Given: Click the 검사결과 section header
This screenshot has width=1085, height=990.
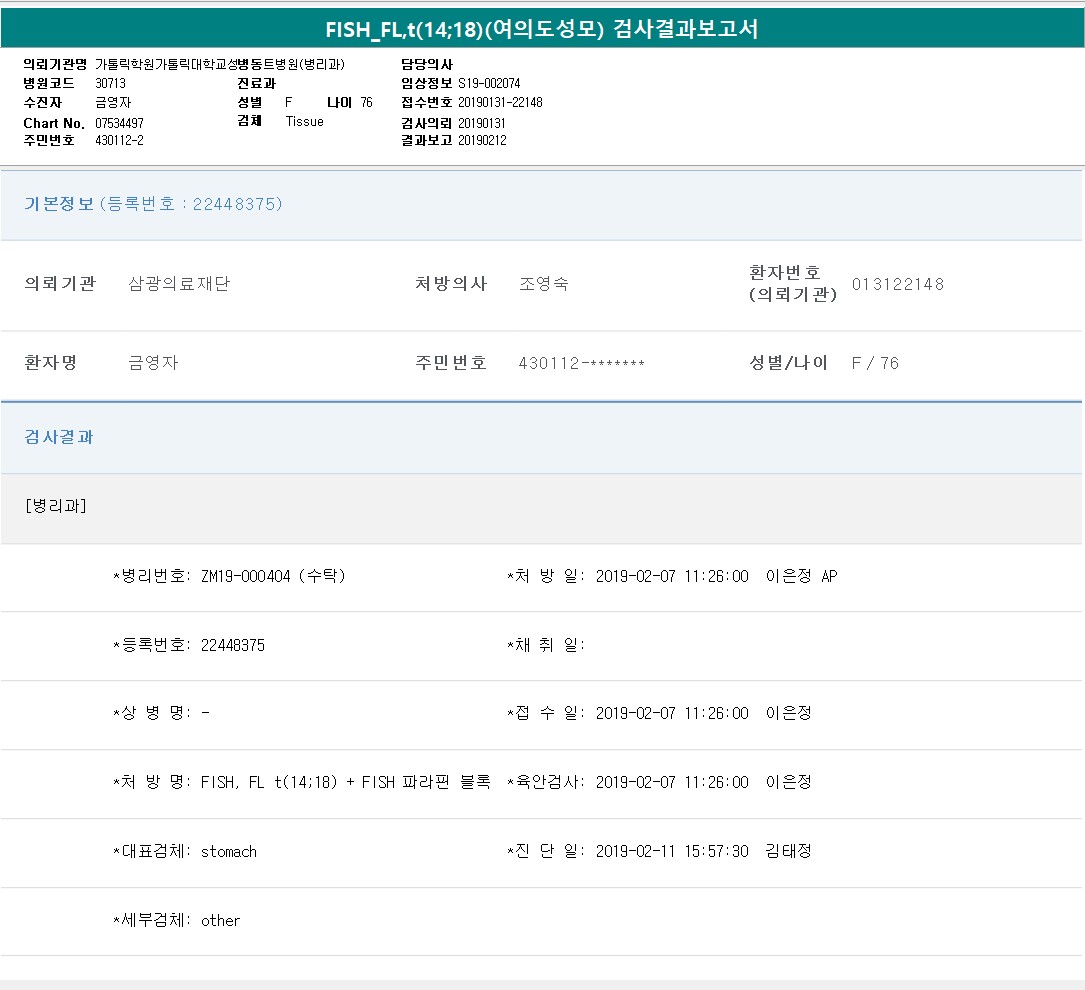Looking at the screenshot, I should click(x=59, y=437).
